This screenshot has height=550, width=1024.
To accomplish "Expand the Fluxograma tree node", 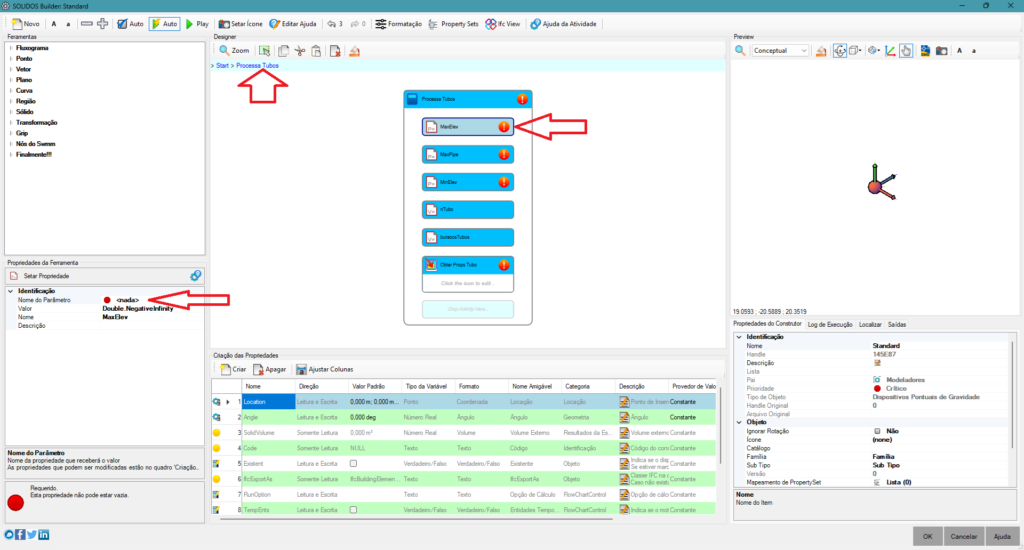I will pyautogui.click(x=11, y=47).
